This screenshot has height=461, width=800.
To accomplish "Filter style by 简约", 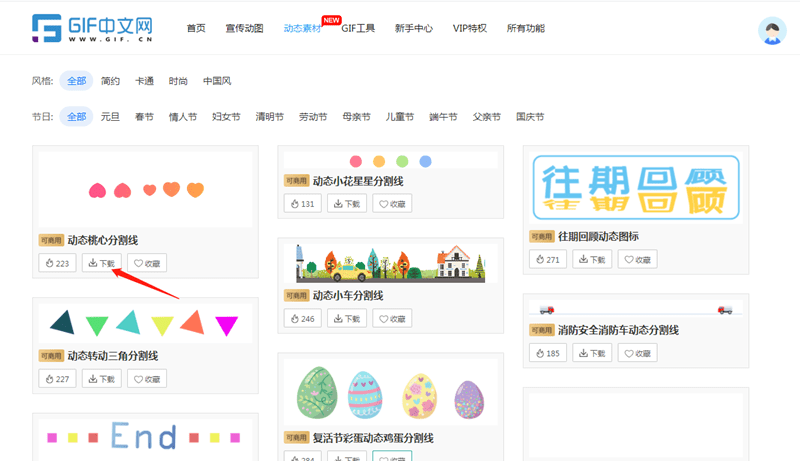I will click(110, 81).
